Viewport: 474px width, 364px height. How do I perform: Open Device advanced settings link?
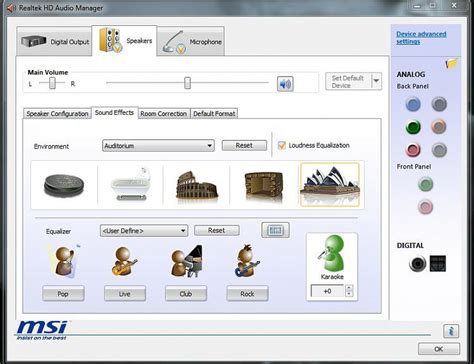click(421, 38)
